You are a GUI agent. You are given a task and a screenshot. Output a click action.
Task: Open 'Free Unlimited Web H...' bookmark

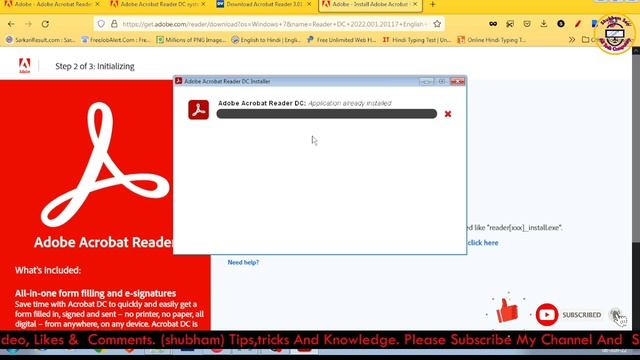[x=341, y=40]
